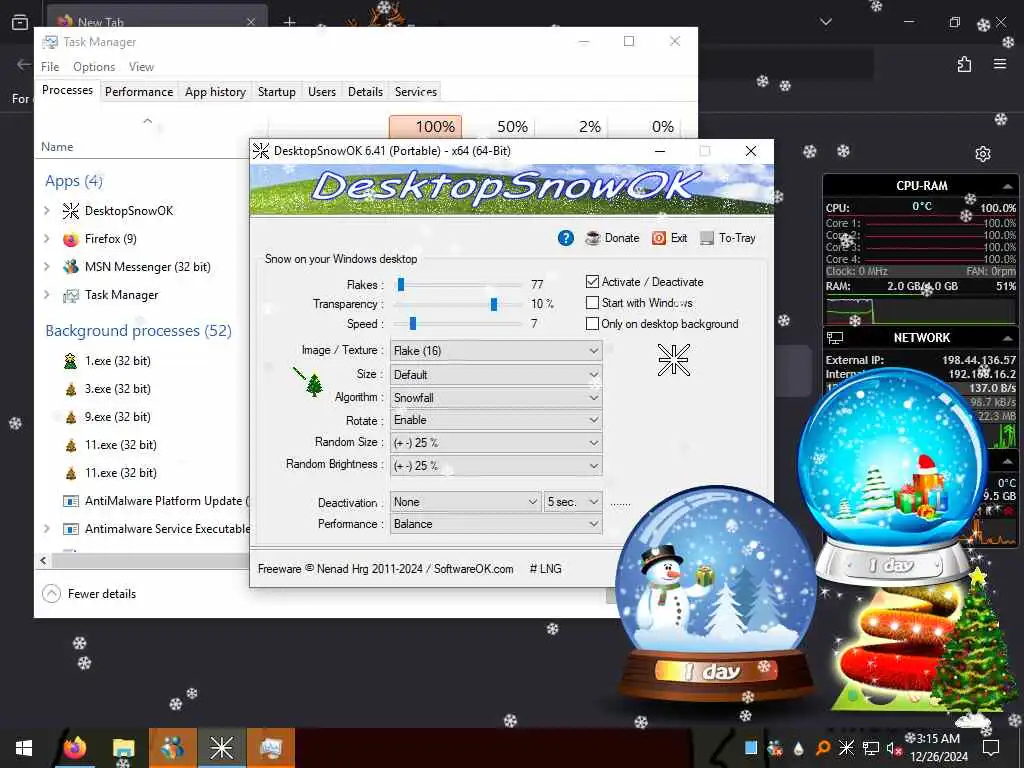1024x768 pixels.
Task: Click the 9.exe process icon
Action: (x=71, y=417)
